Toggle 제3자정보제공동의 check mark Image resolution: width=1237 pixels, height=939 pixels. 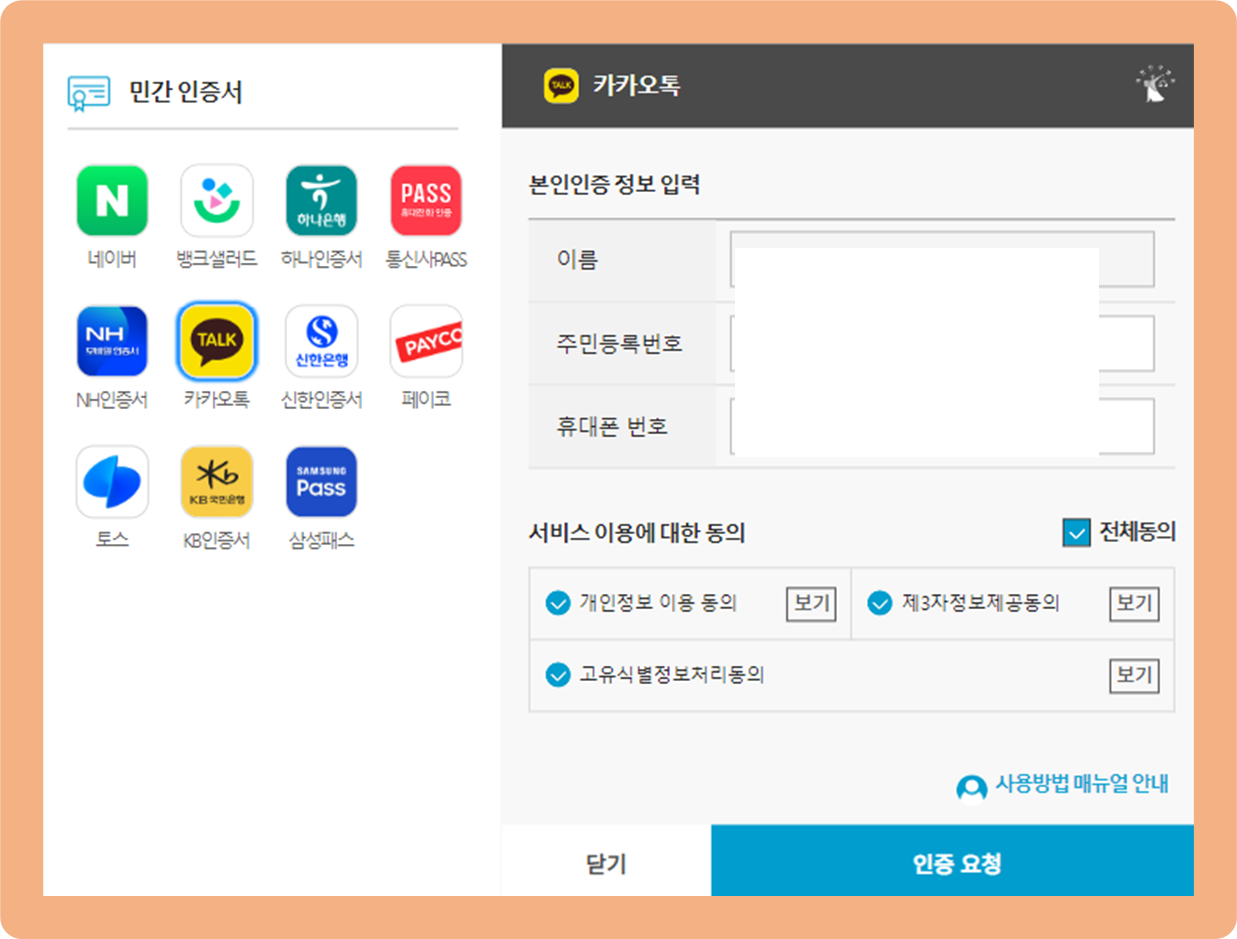click(x=880, y=604)
